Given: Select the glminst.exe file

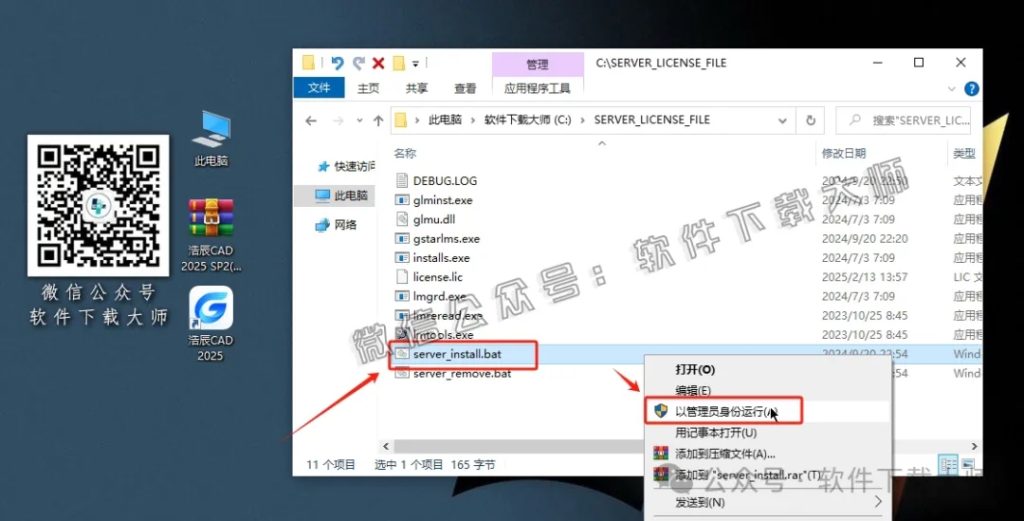Looking at the screenshot, I should pos(443,200).
